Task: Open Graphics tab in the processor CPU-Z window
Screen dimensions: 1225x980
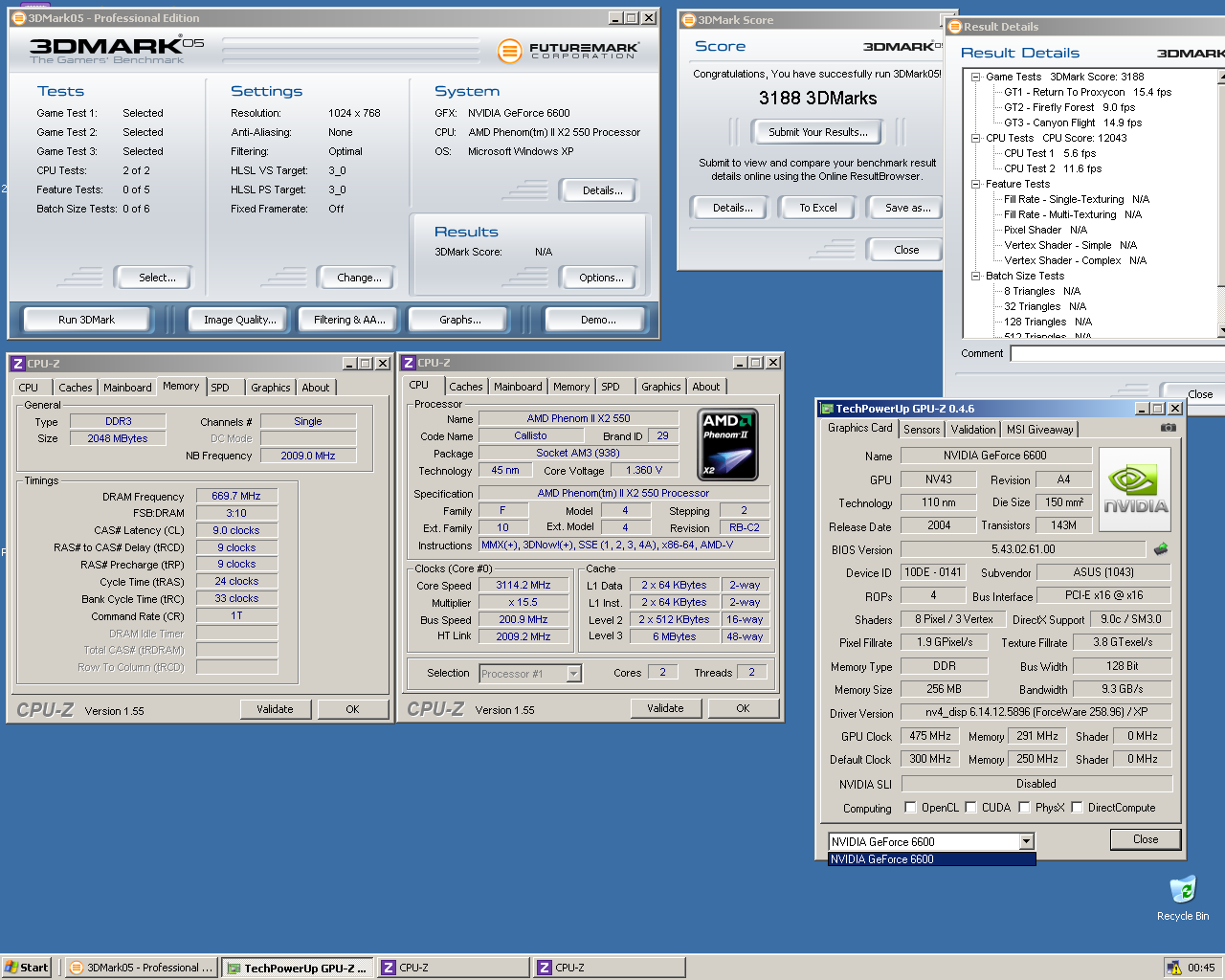Action: coord(661,387)
